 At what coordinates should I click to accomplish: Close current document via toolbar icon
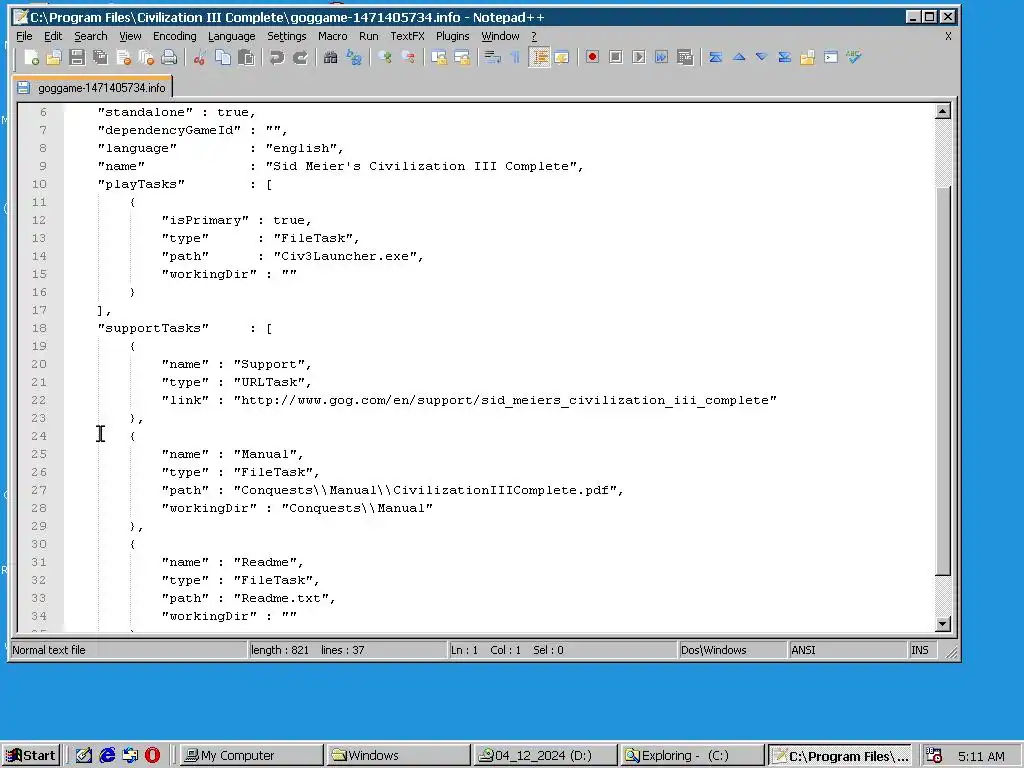tap(123, 57)
